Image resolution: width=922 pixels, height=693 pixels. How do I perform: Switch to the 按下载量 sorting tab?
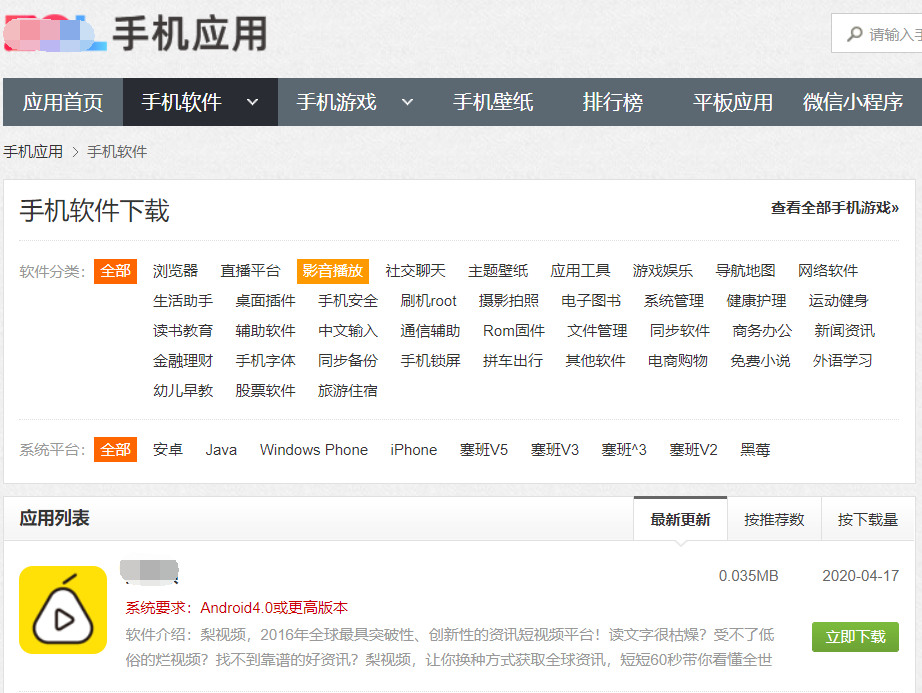[x=869, y=518]
